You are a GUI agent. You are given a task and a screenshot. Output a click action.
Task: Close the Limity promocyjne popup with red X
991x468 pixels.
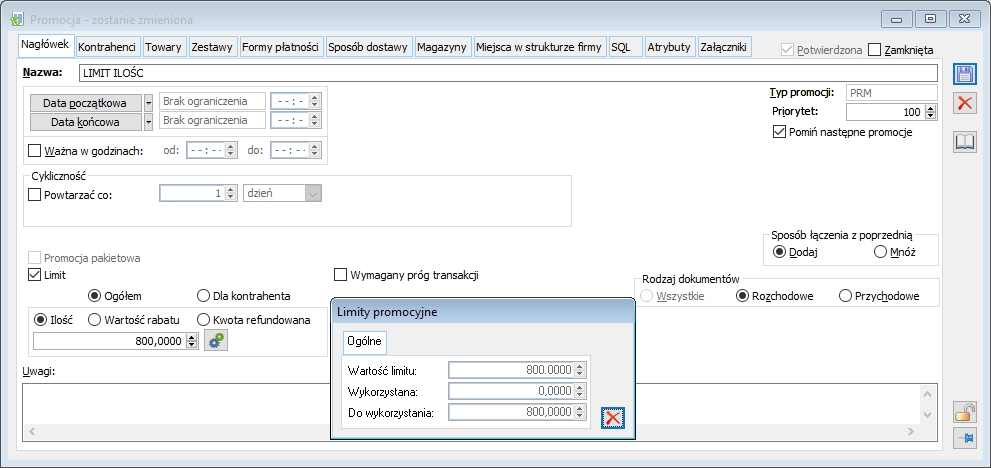tap(612, 417)
